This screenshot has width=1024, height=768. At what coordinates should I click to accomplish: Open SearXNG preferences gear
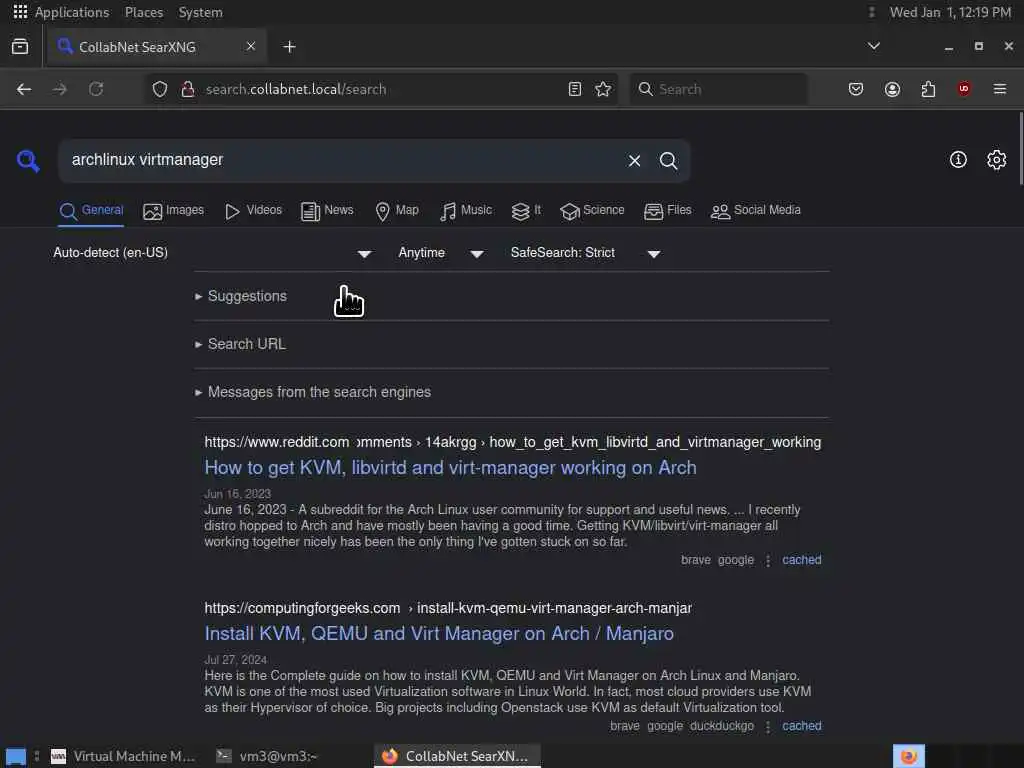(x=997, y=159)
